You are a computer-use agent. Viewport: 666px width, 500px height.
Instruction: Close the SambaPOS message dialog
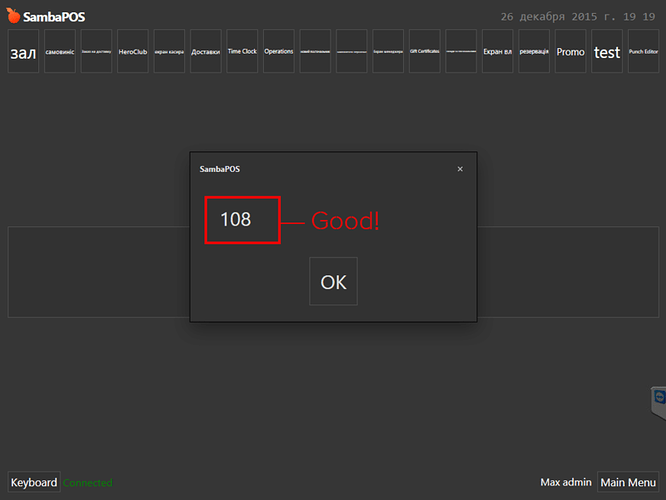click(x=460, y=169)
